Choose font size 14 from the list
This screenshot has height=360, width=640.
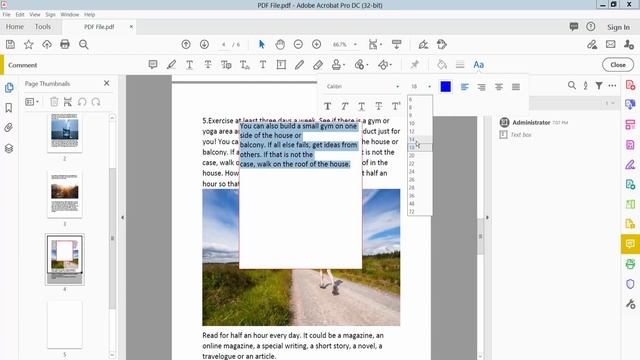click(420, 139)
